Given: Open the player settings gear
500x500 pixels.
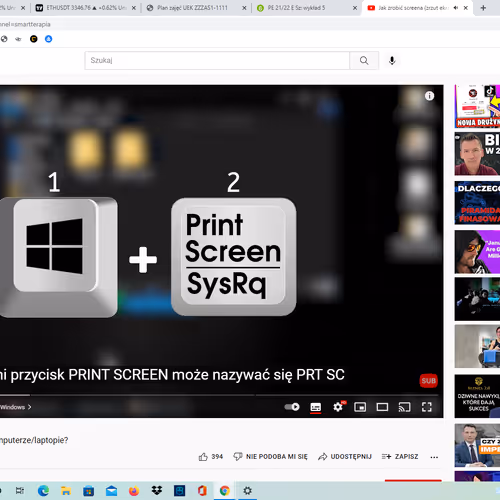Looking at the screenshot, I should point(338,407).
